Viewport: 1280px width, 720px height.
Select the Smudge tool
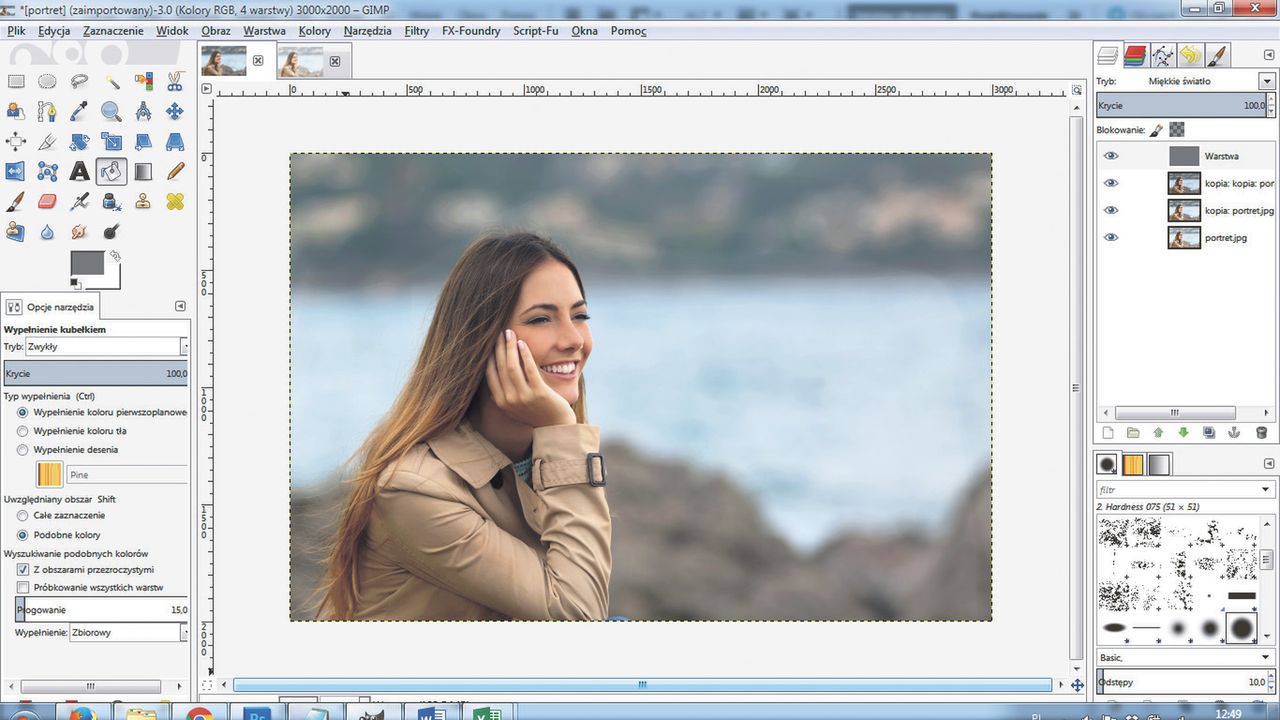(80, 232)
